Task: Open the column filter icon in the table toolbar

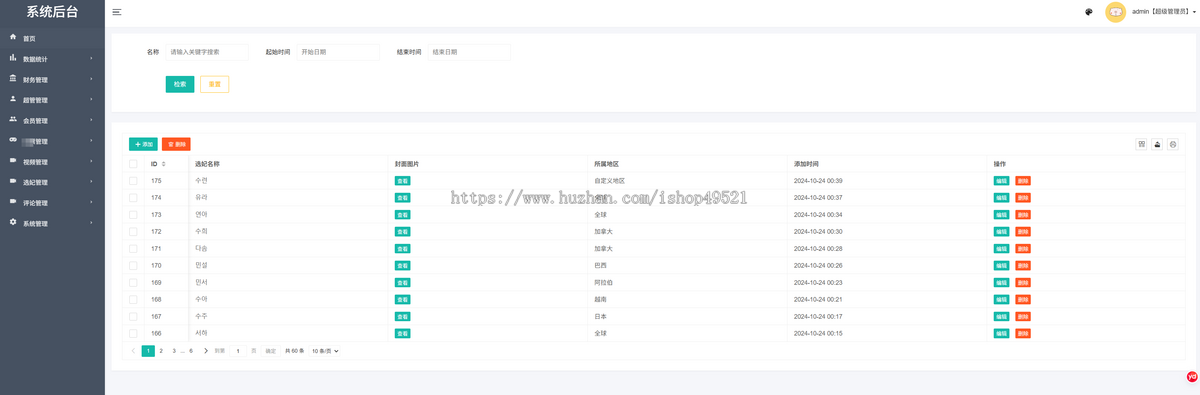Action: [1141, 144]
